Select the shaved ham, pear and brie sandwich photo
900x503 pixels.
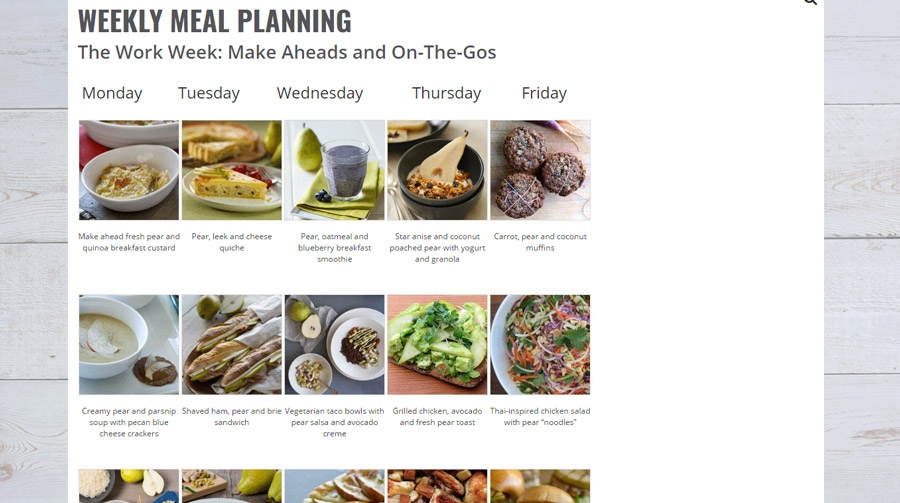pyautogui.click(x=232, y=345)
